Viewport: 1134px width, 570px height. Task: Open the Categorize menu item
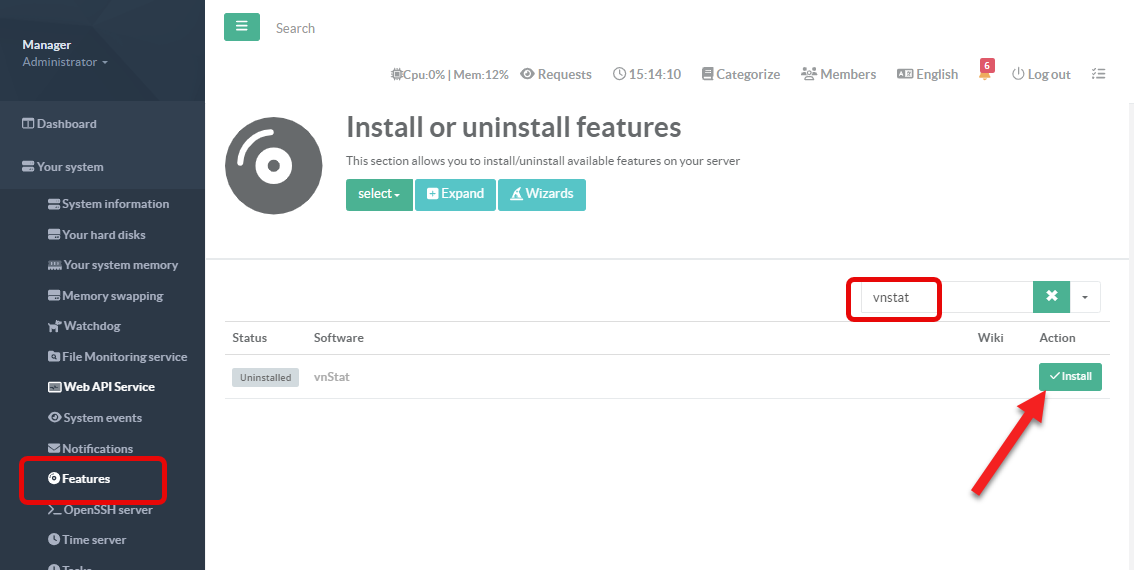point(740,74)
